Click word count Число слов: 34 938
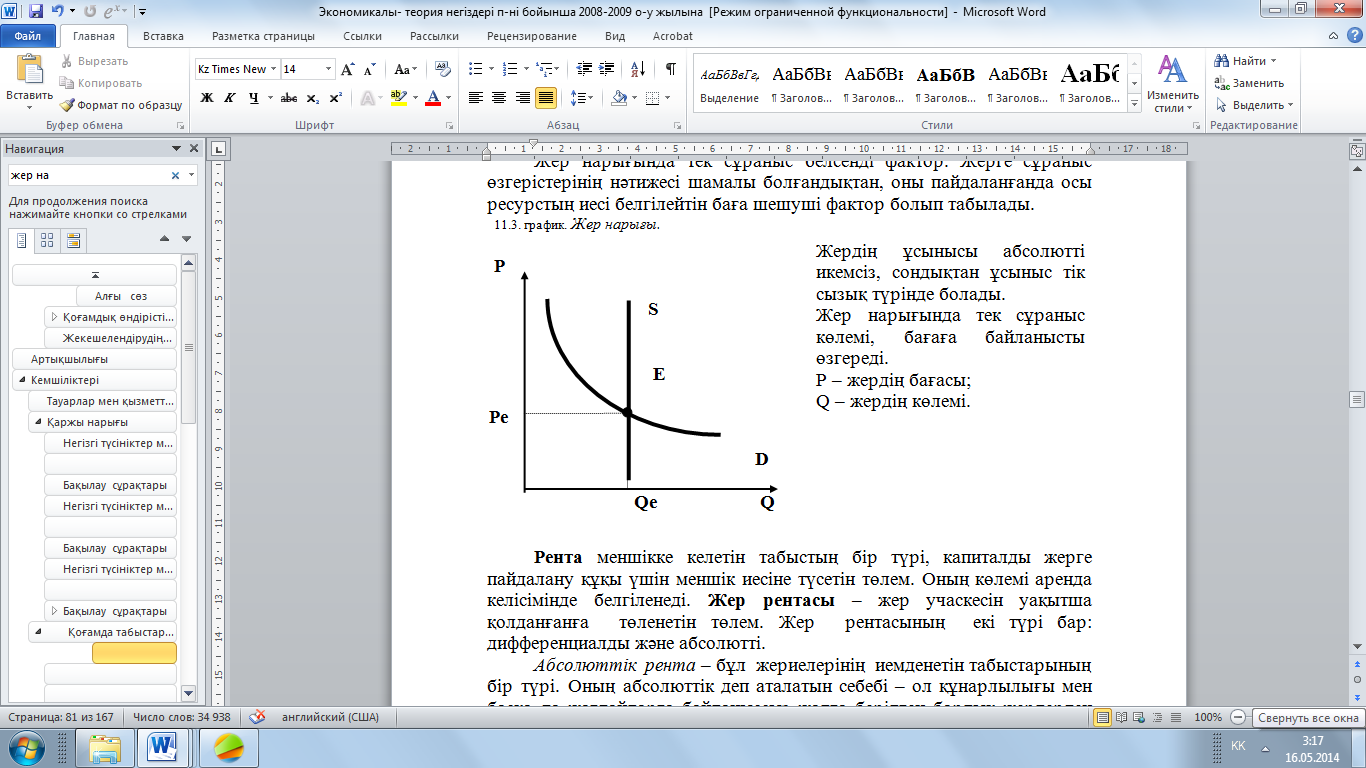 [182, 717]
